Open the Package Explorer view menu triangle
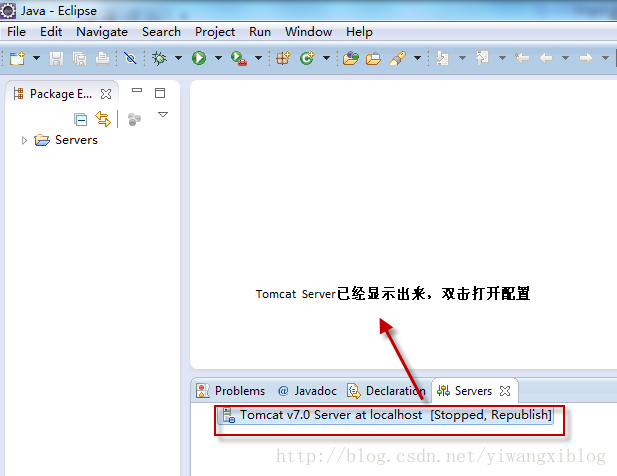Screen dimensions: 617x476 click(163, 114)
